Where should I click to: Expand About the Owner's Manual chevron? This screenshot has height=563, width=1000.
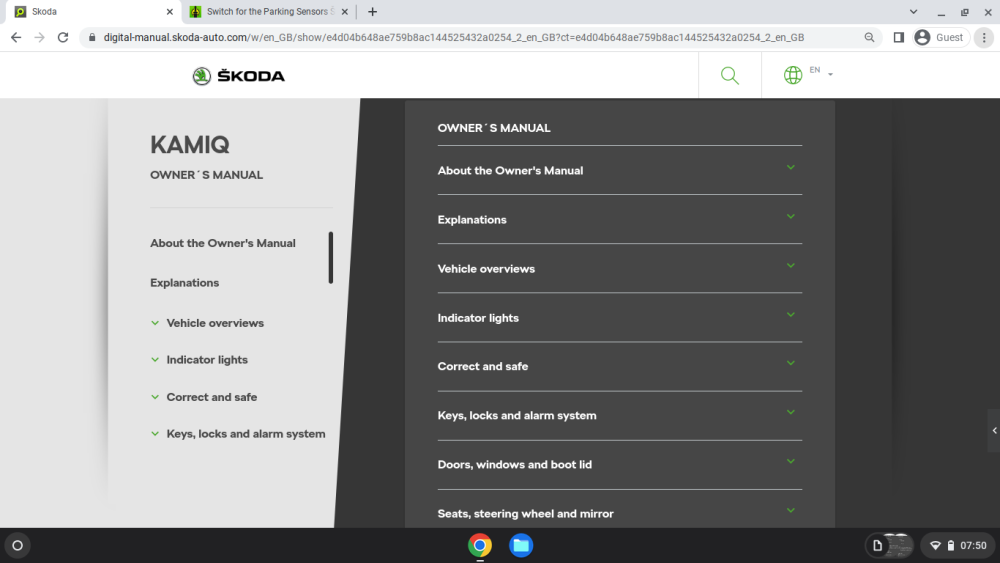coord(791,168)
